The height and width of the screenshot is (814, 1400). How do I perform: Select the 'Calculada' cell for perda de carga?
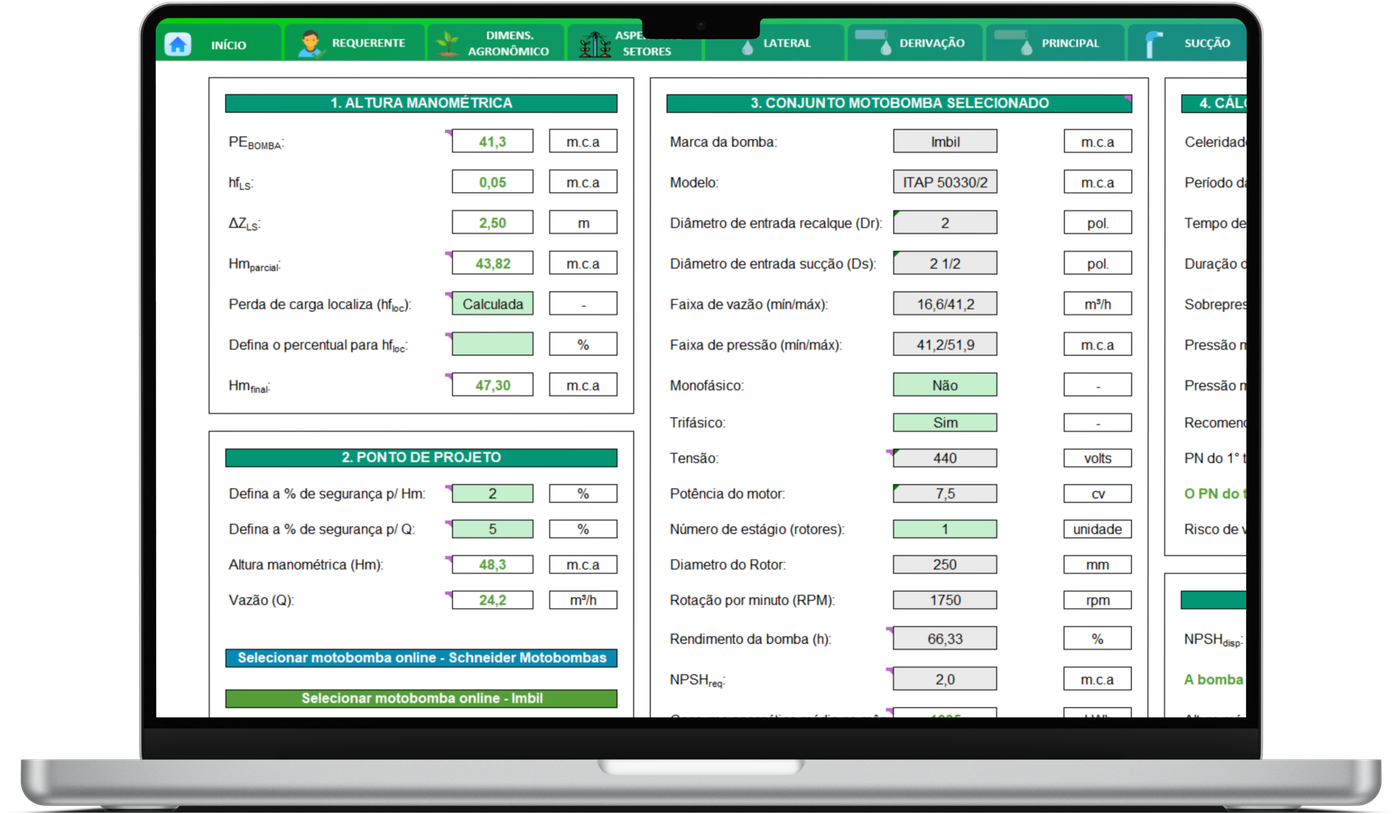click(492, 304)
